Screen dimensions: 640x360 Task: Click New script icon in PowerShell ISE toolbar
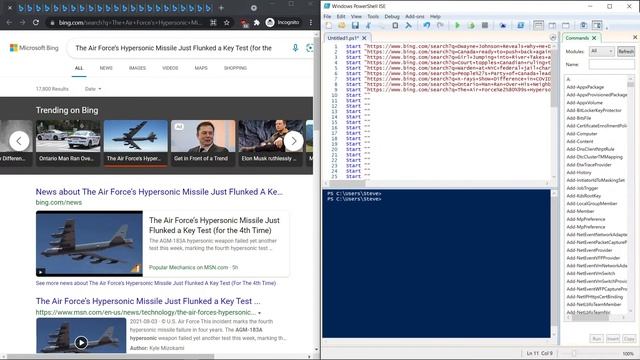tap(329, 25)
